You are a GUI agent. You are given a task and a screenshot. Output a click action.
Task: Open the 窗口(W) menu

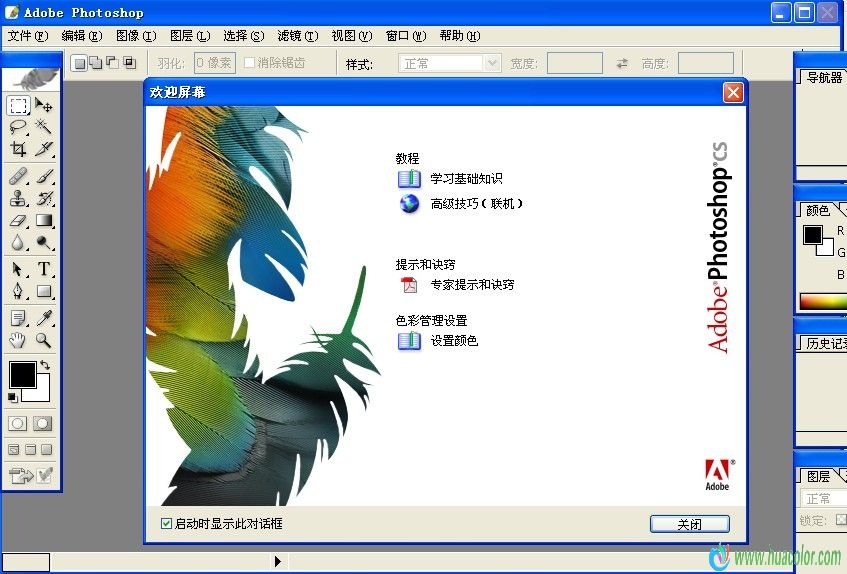click(x=406, y=36)
